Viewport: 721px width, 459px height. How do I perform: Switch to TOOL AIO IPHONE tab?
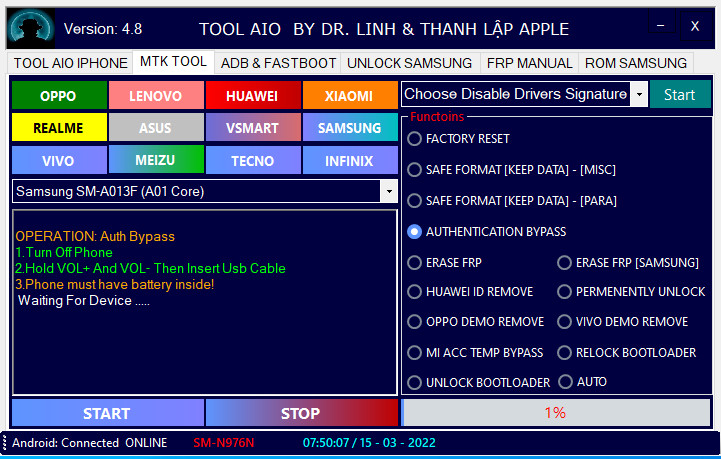[x=70, y=63]
